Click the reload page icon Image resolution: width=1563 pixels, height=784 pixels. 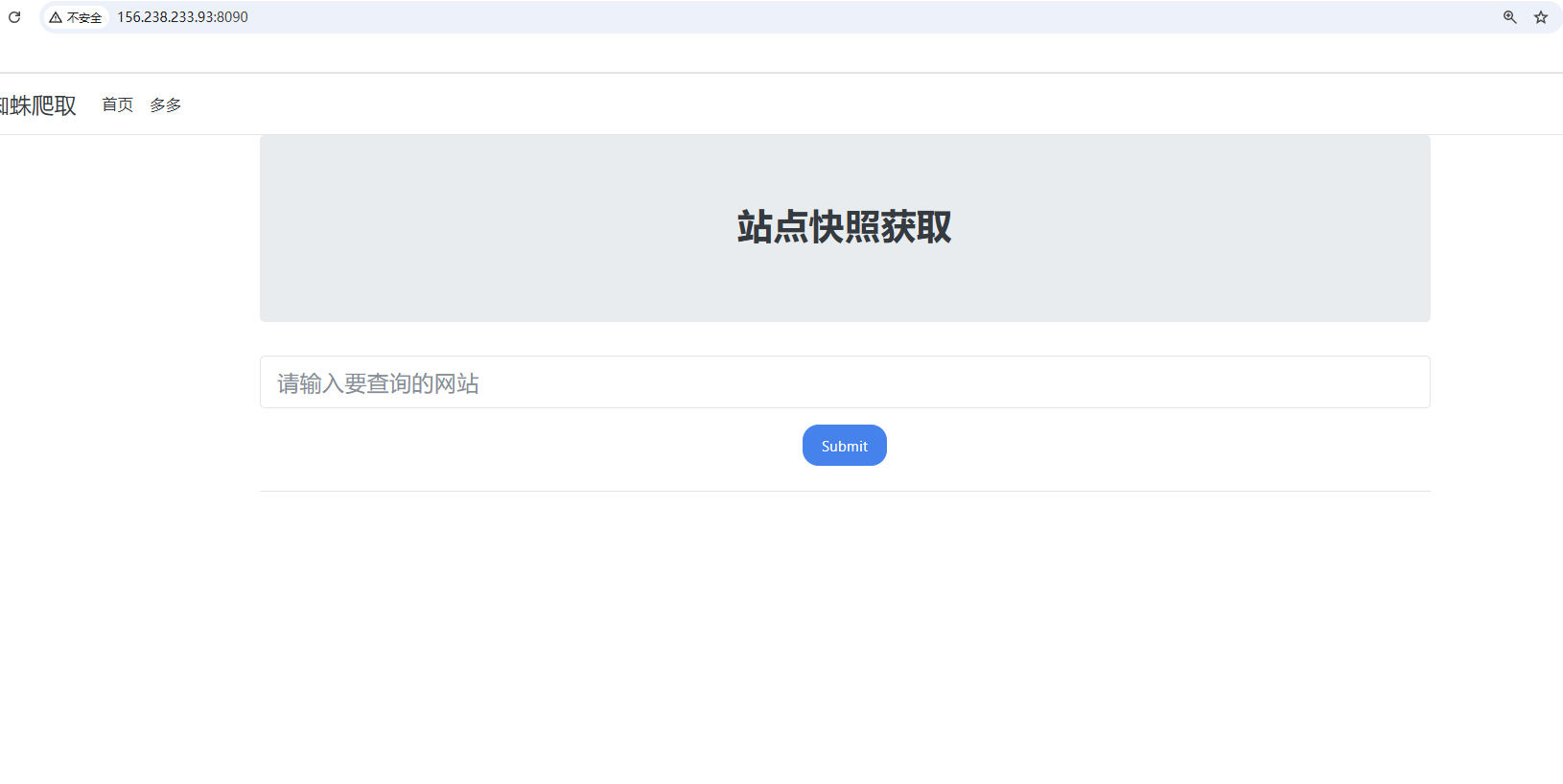[x=14, y=17]
